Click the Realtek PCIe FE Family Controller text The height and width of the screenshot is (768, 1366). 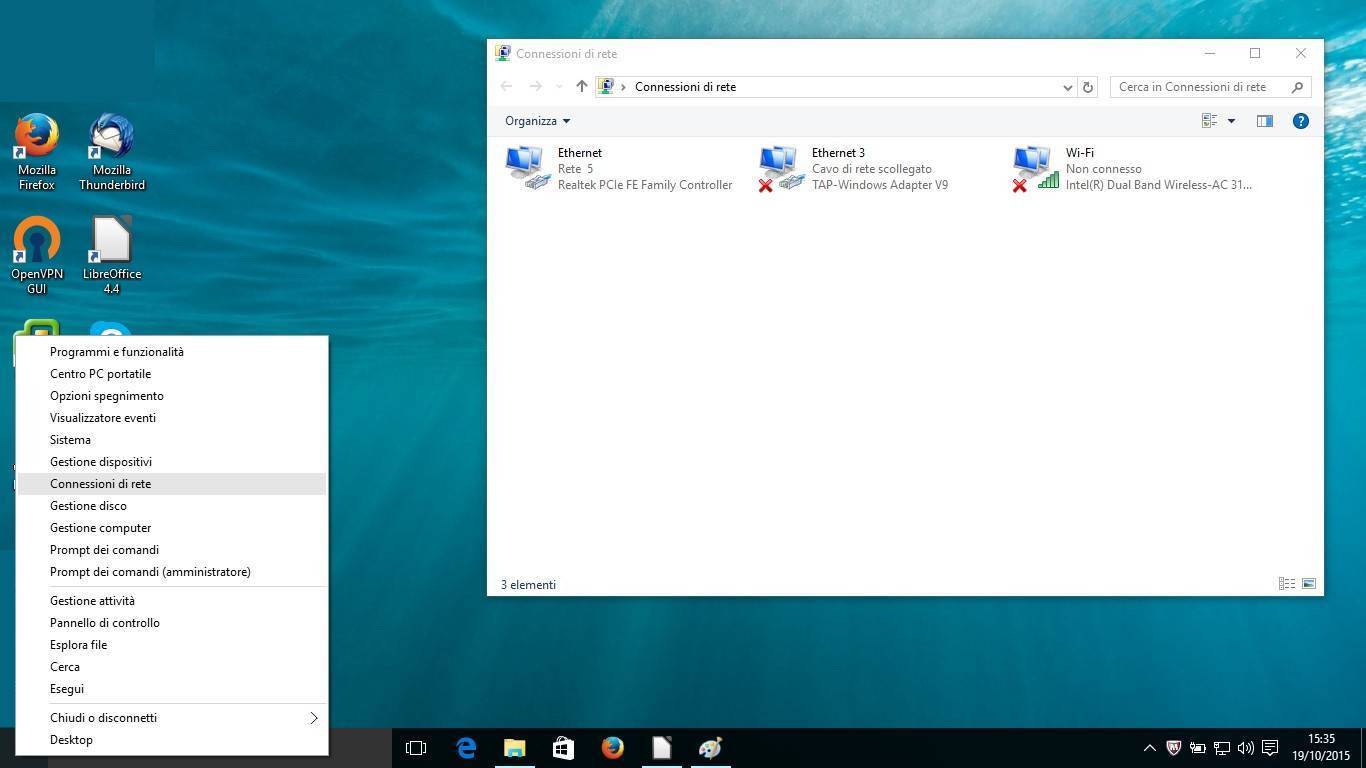[645, 185]
